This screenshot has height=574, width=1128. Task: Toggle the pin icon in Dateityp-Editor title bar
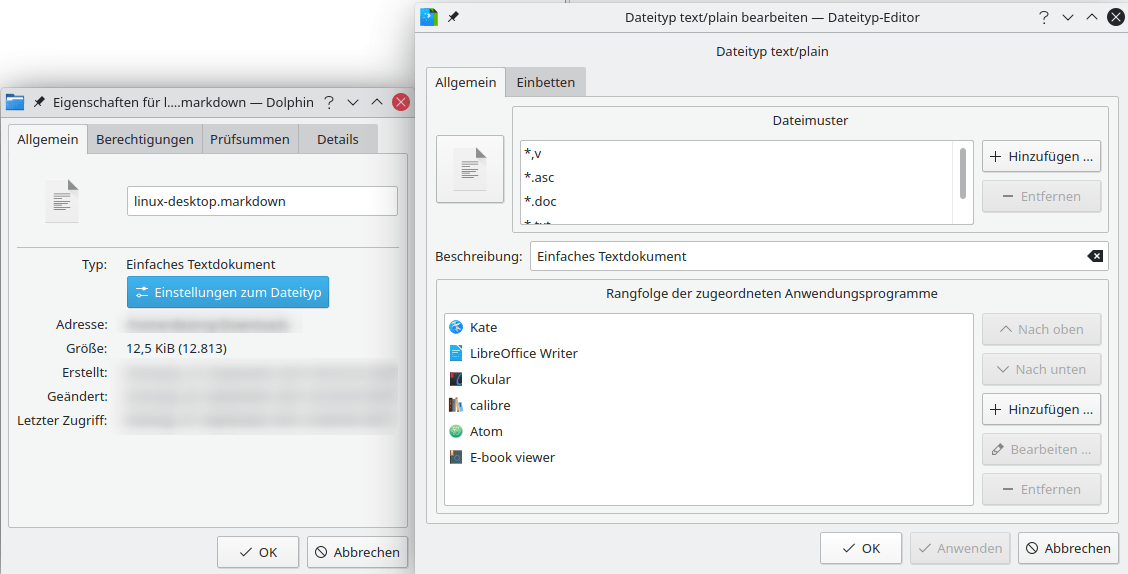[x=453, y=17]
